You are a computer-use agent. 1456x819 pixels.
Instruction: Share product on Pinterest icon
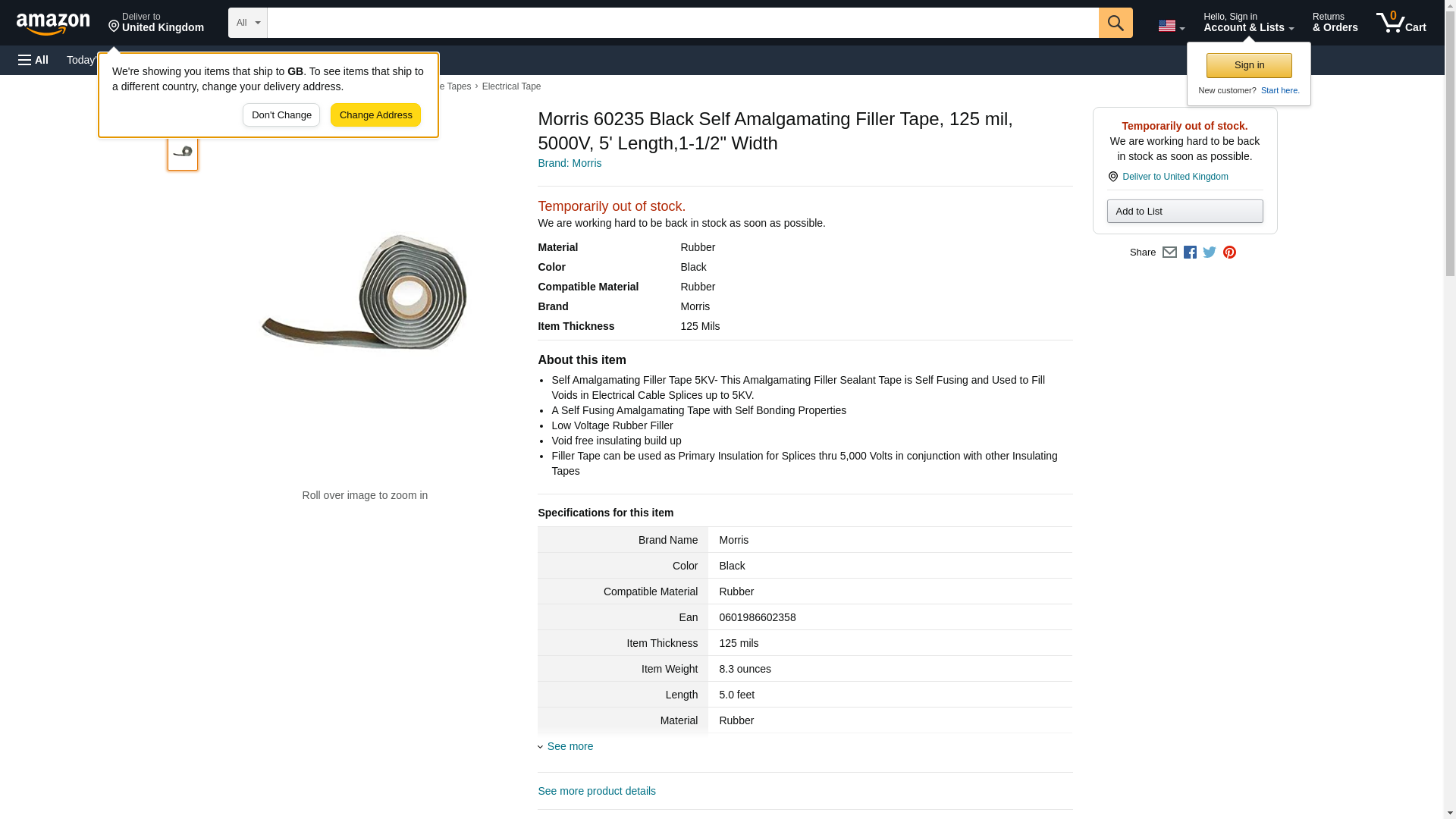[x=1229, y=253]
